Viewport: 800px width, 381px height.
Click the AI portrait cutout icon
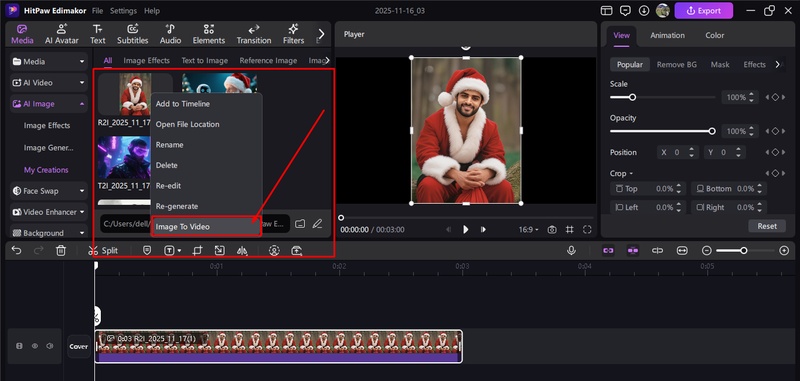(x=274, y=250)
